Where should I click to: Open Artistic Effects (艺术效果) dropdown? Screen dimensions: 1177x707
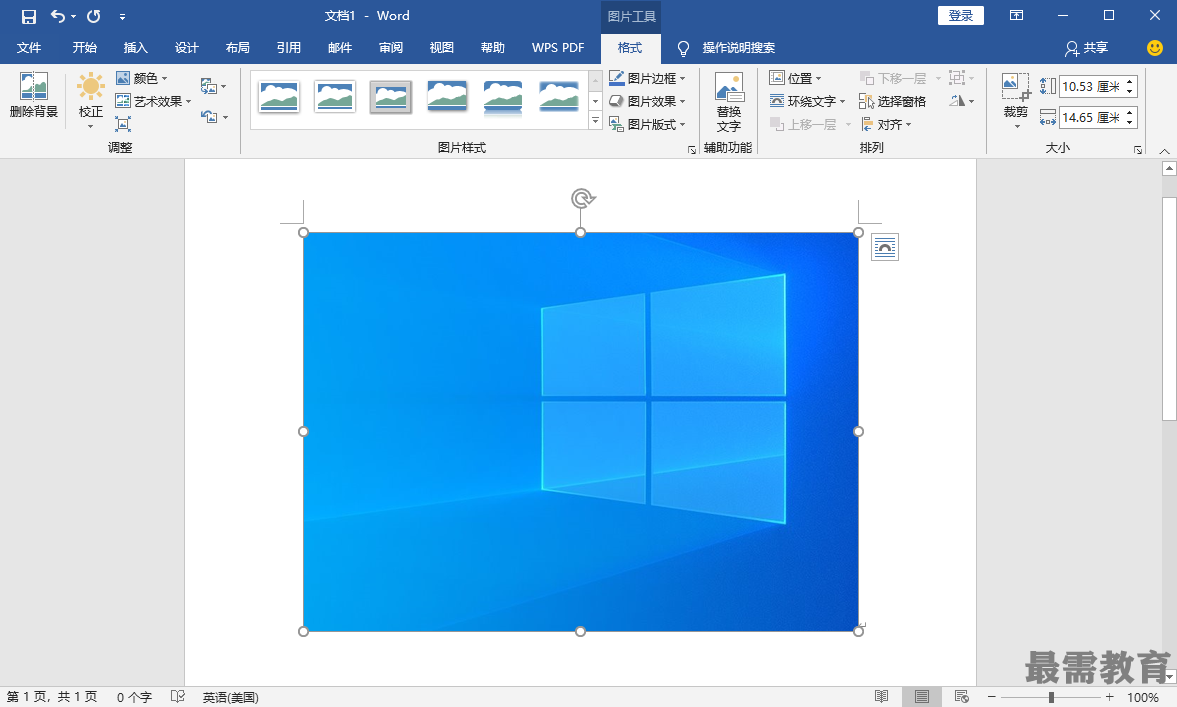(x=154, y=101)
